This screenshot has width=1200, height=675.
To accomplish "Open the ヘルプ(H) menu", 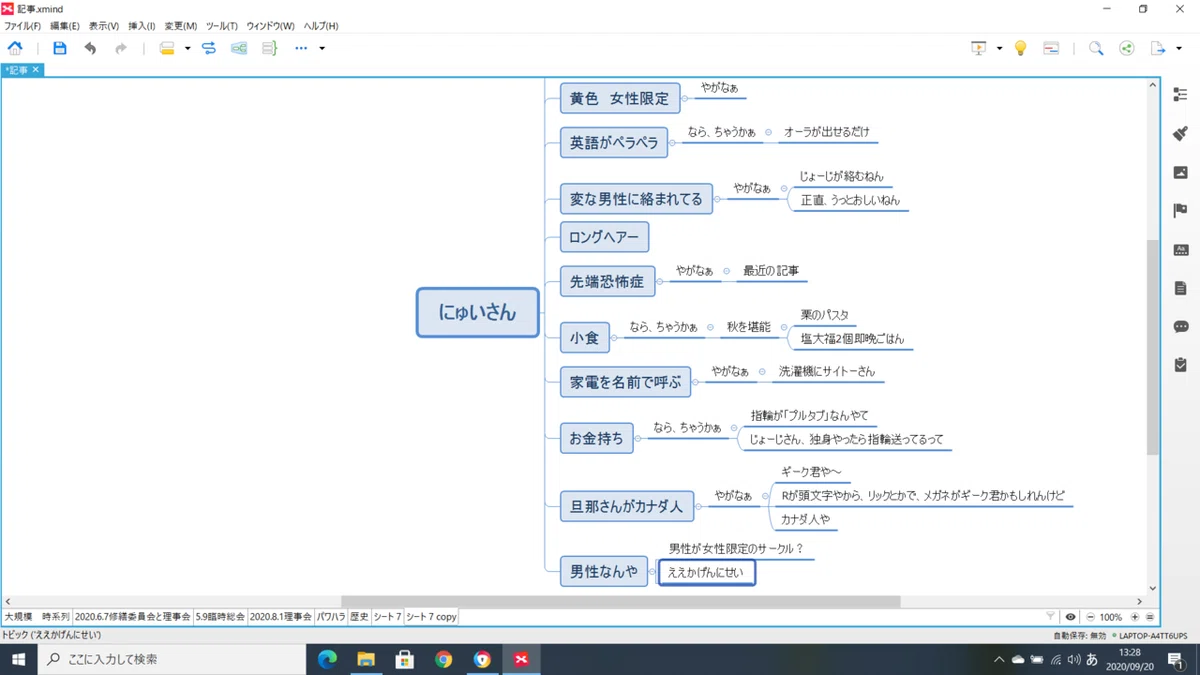I will click(x=321, y=26).
